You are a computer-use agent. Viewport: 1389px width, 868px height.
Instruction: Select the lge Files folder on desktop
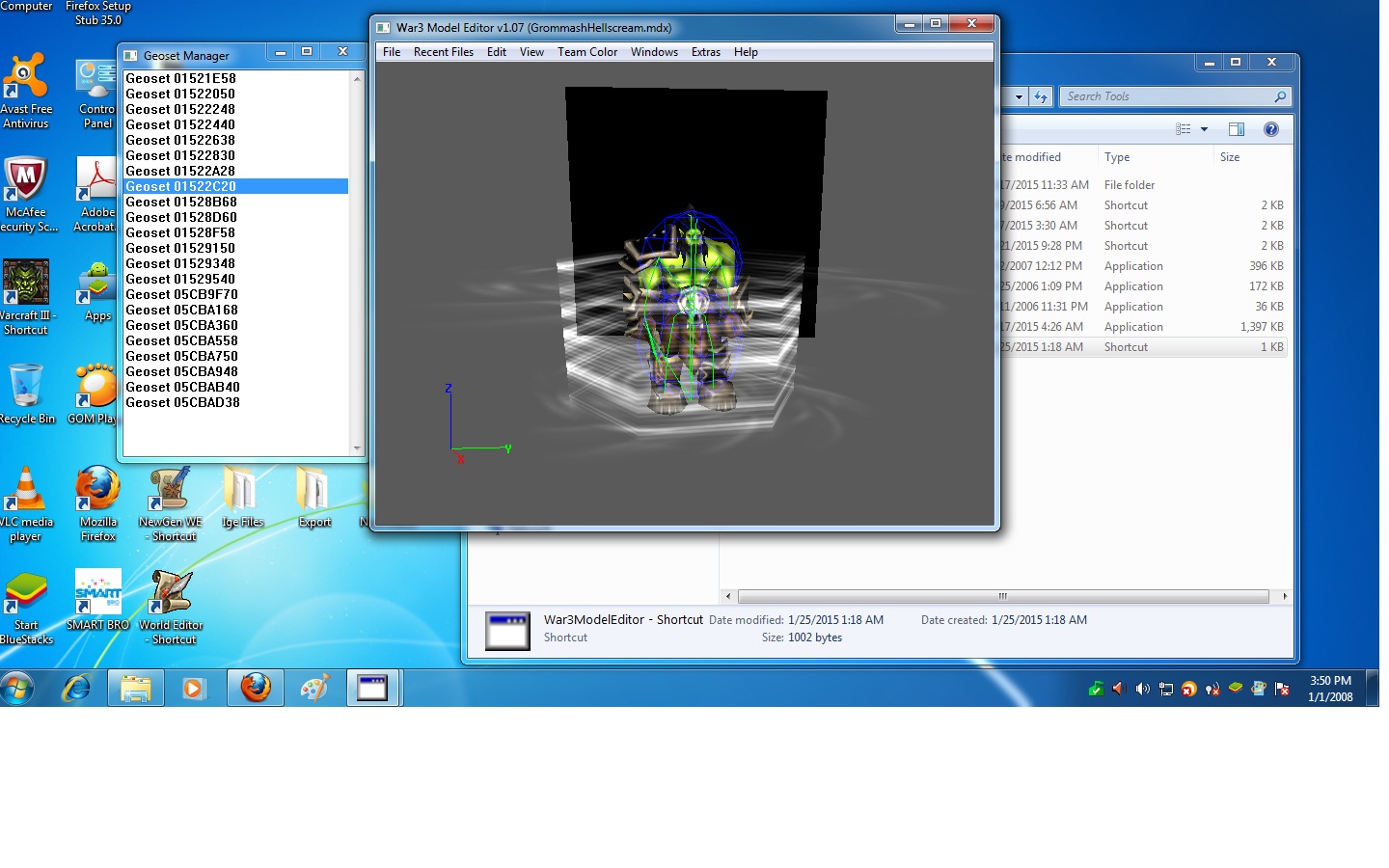click(x=241, y=498)
